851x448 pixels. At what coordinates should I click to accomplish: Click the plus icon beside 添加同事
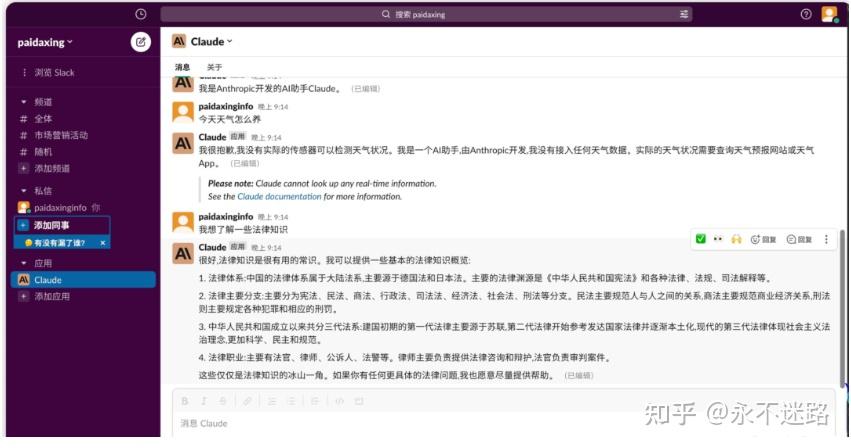(23, 225)
